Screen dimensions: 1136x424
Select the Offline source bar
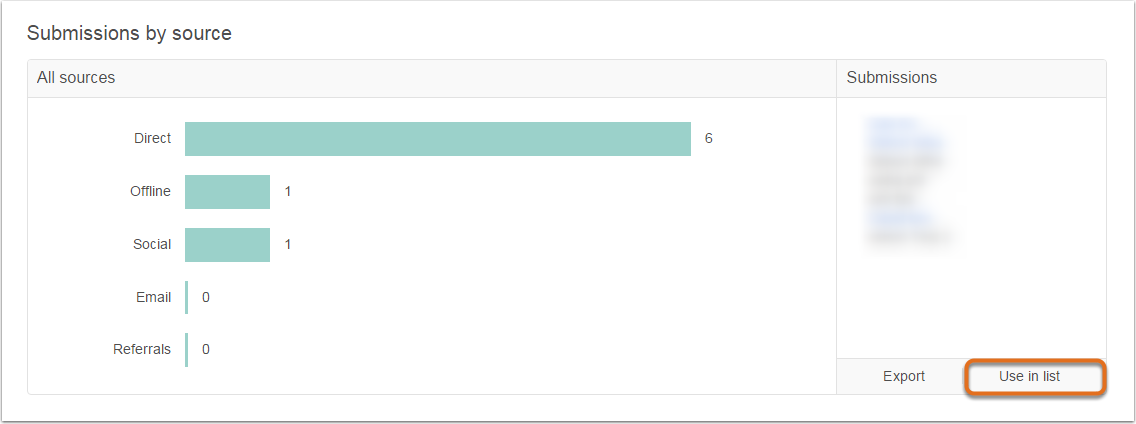pyautogui.click(x=227, y=191)
